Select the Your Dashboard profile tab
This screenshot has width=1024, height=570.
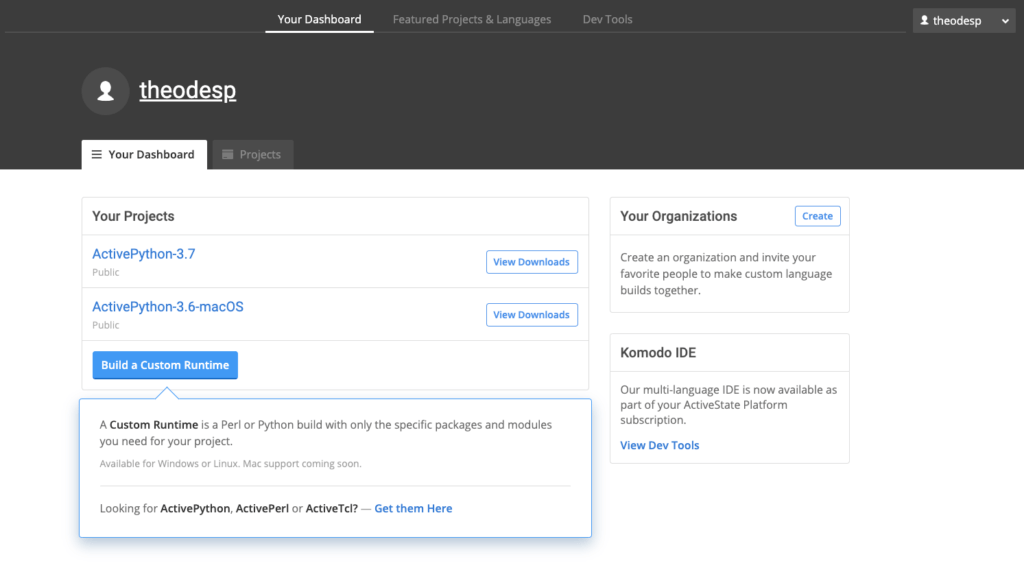pyautogui.click(x=145, y=155)
